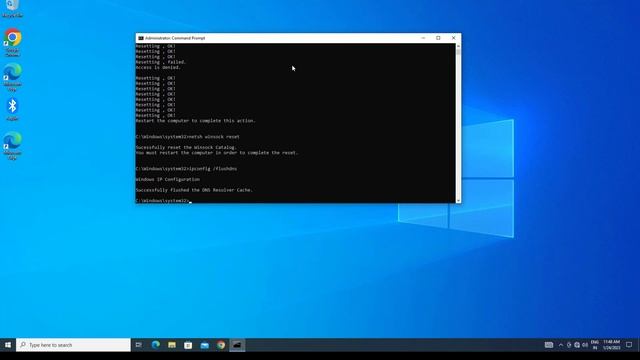Click the console scrollbar up arrow
Screen dimensions: 640x360
point(458,46)
